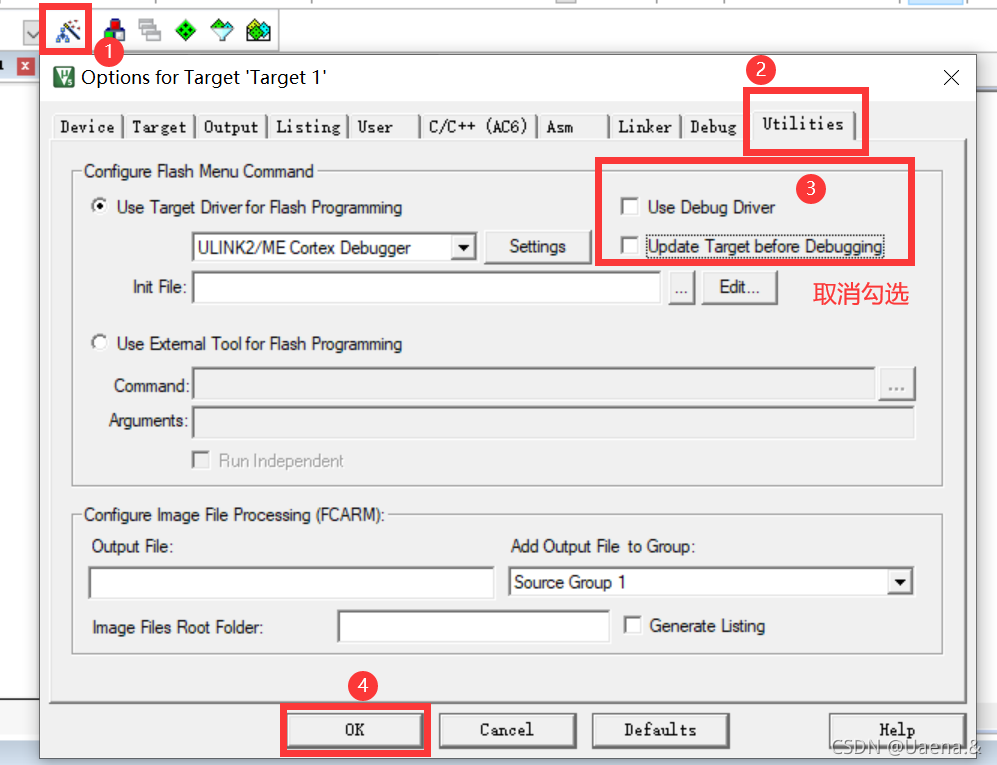Open the C/C++ (AC6) tab
Screen dimensions: 997x765
(x=478, y=127)
